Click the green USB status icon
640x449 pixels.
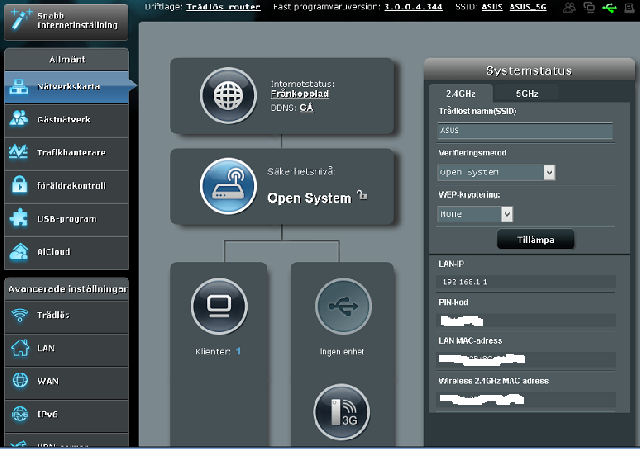[x=609, y=7]
